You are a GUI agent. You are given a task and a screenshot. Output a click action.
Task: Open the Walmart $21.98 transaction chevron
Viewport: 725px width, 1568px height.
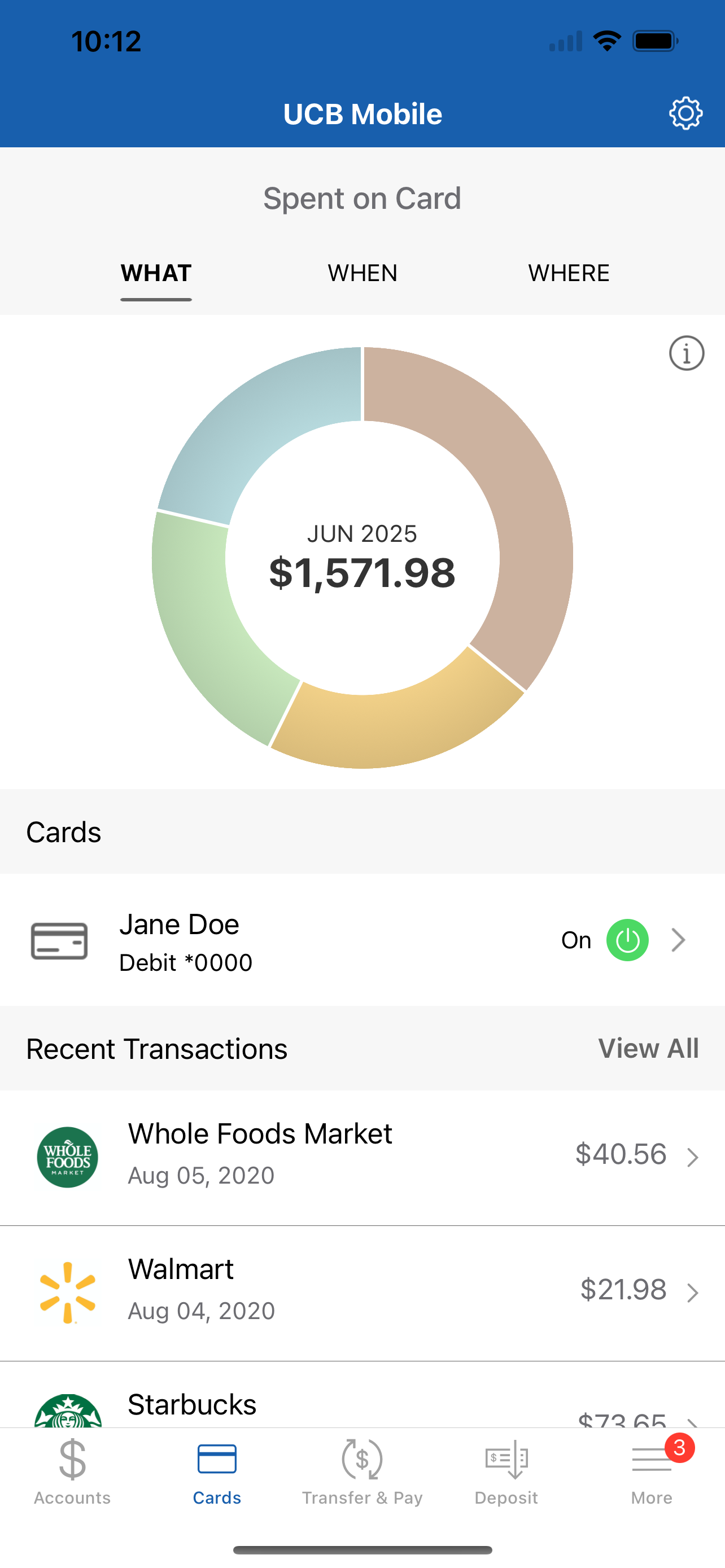692,1293
